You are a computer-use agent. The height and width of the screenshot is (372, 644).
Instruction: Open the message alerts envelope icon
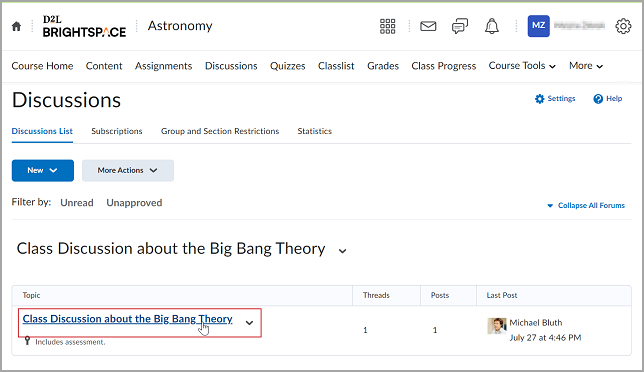coord(428,26)
